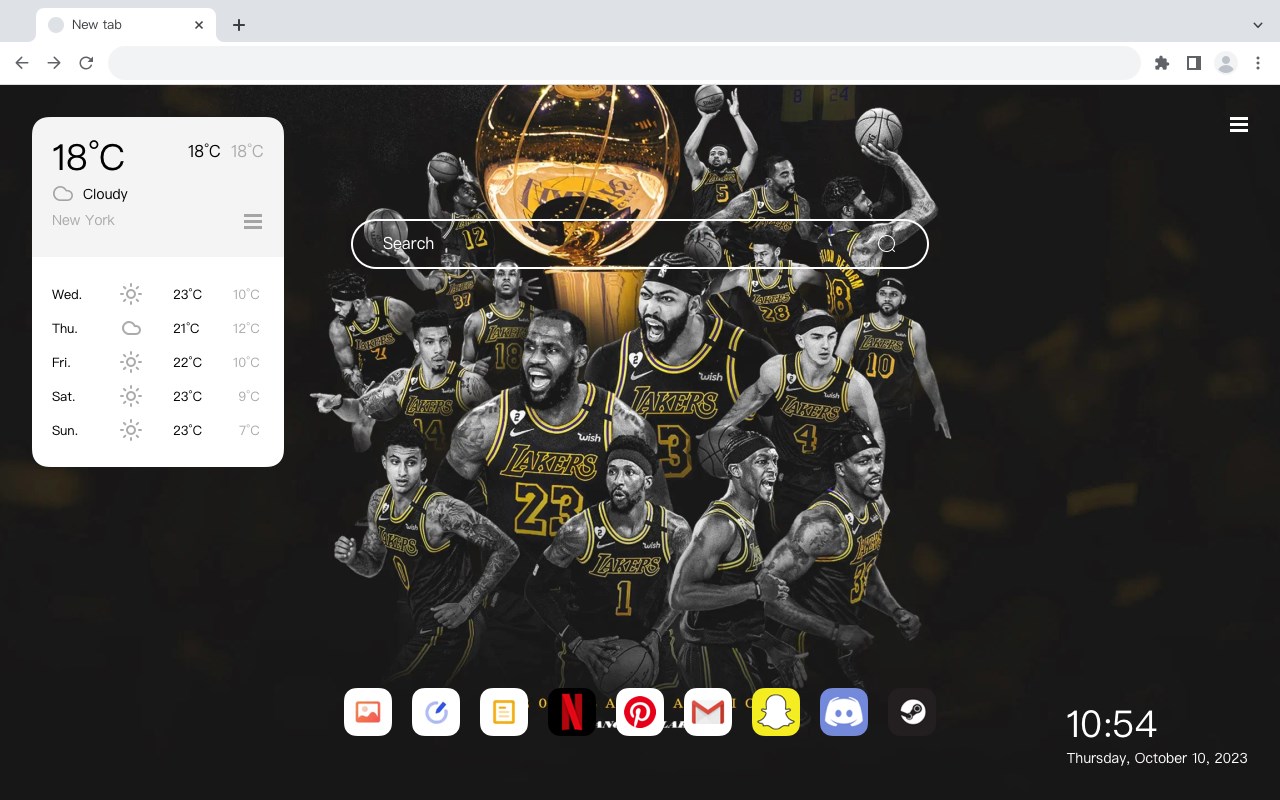Open the hamburger menu on the new tab page
The height and width of the screenshot is (800, 1280).
coord(1239,124)
